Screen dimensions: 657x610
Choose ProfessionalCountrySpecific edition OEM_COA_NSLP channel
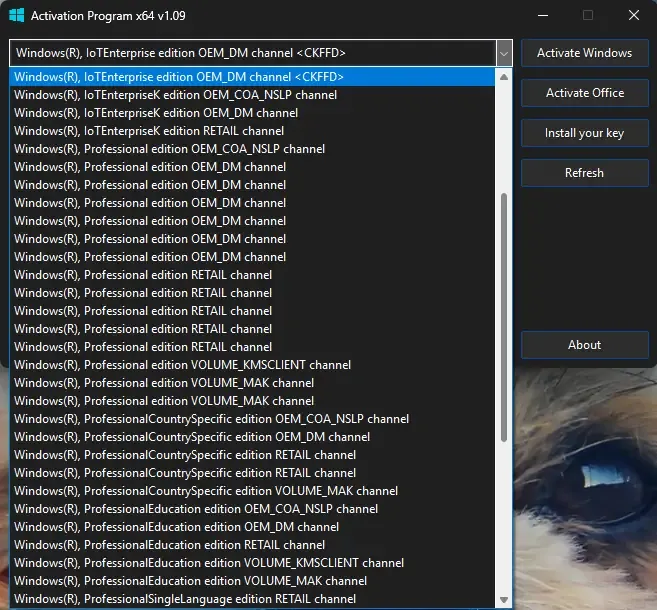pos(252,419)
